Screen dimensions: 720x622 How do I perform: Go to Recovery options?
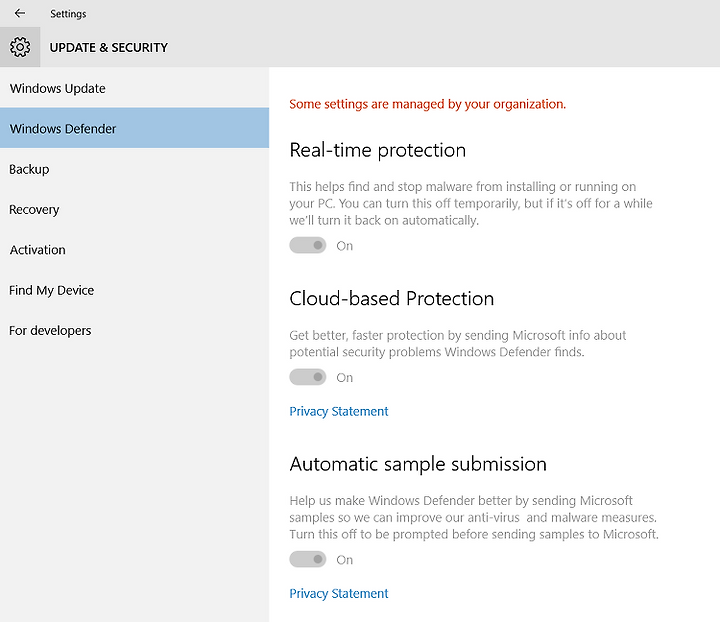pos(134,209)
